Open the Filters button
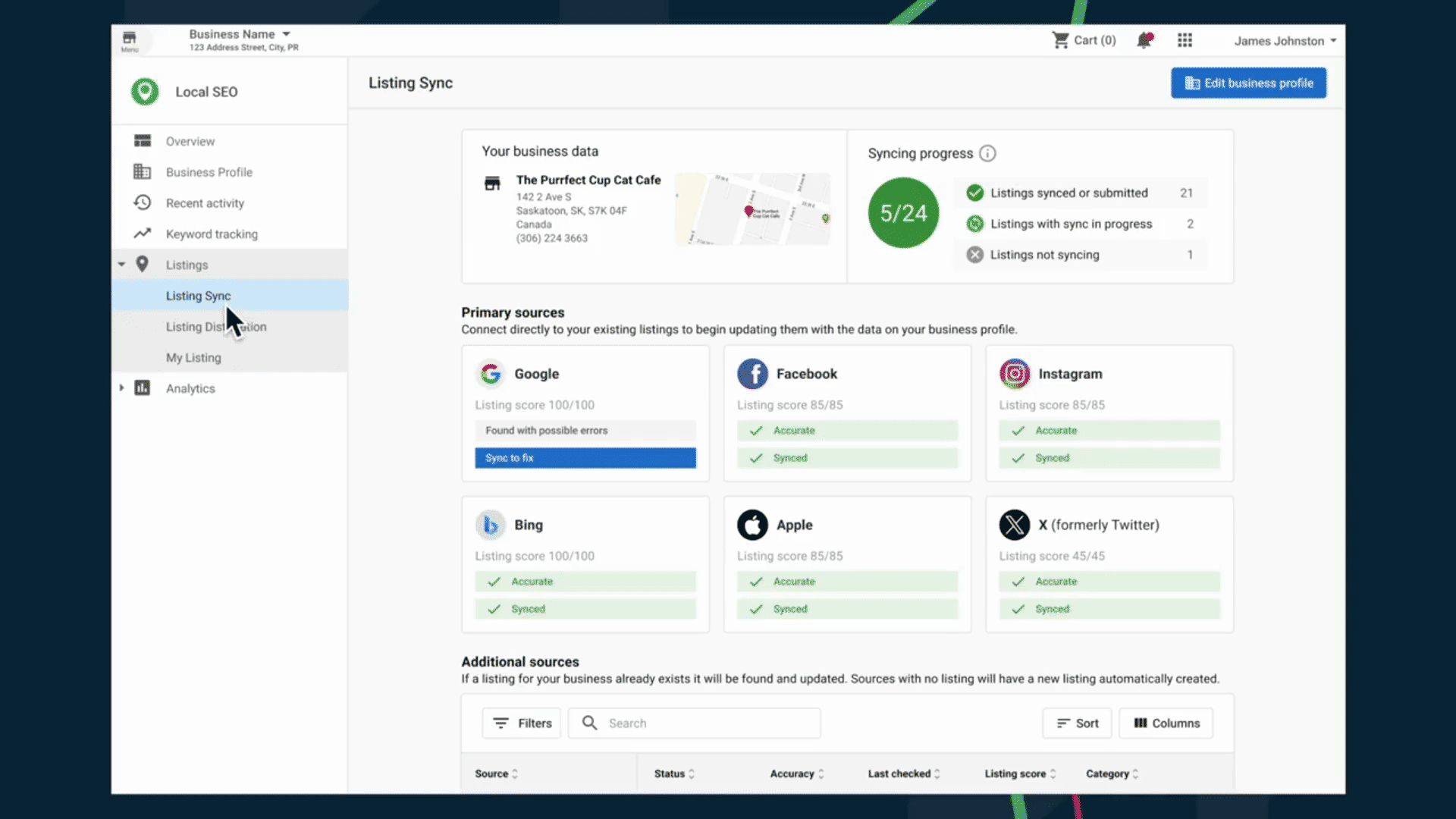Viewport: 1456px width, 819px height. coord(522,723)
